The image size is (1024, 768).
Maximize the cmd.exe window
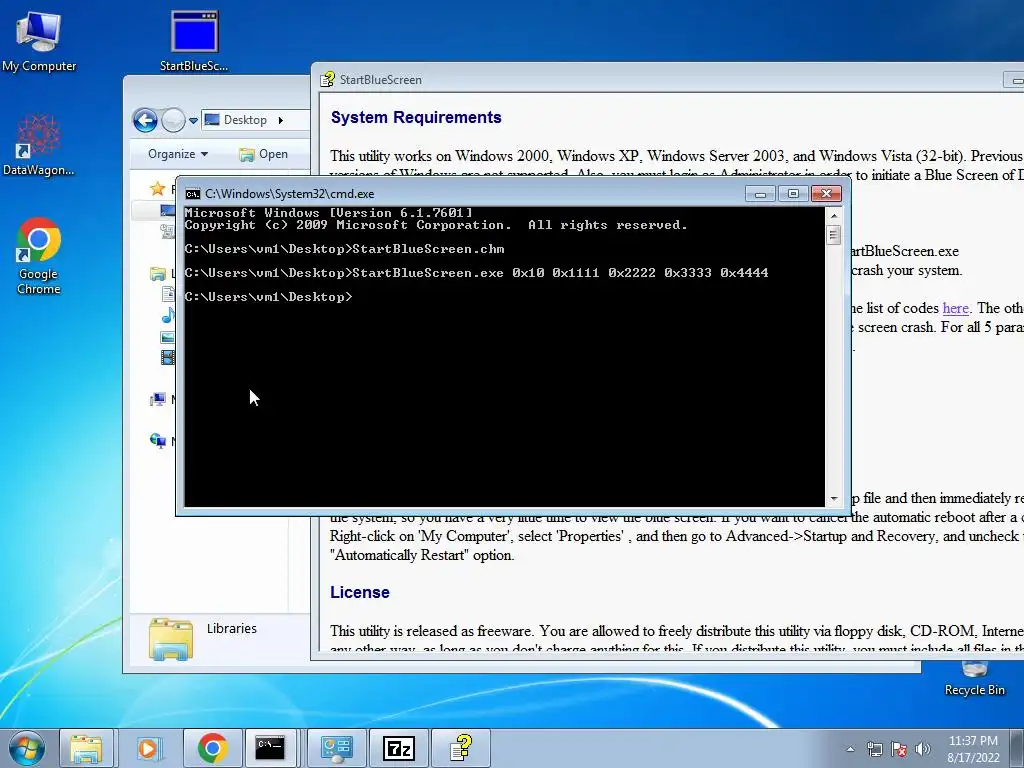point(793,194)
